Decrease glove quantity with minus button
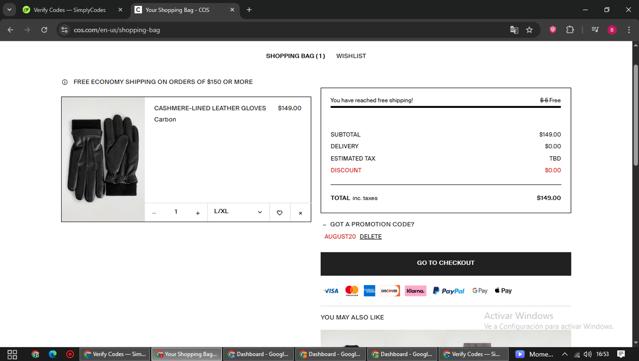This screenshot has height=361, width=639. [154, 213]
